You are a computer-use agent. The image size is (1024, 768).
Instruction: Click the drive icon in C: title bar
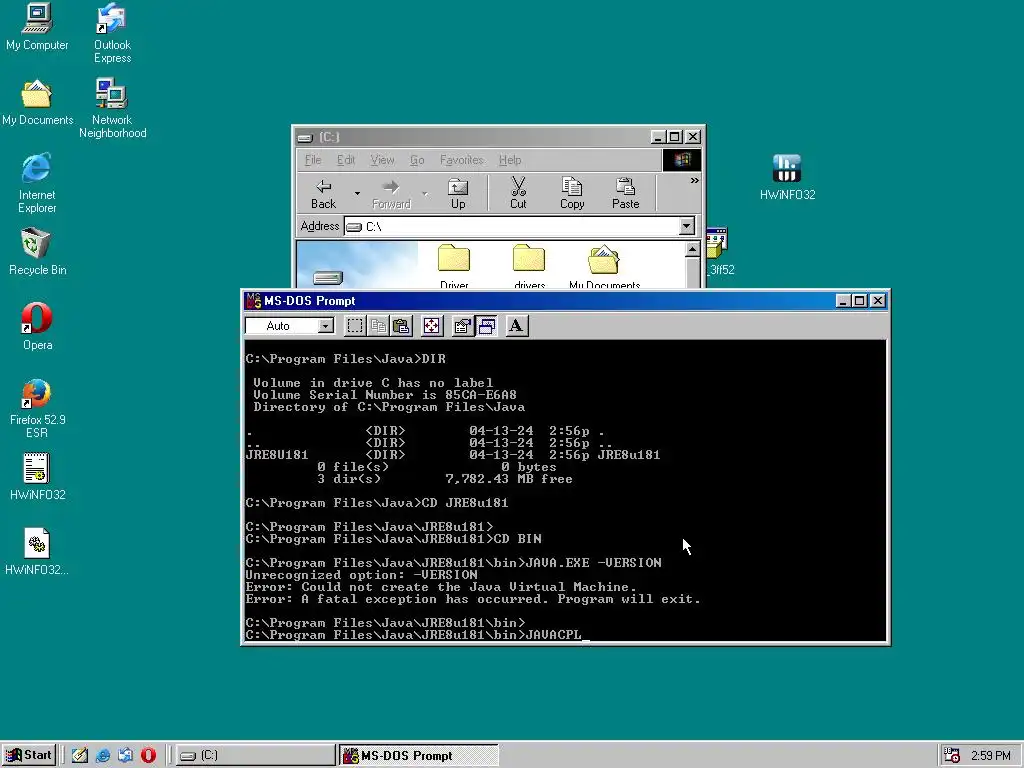[x=305, y=137]
